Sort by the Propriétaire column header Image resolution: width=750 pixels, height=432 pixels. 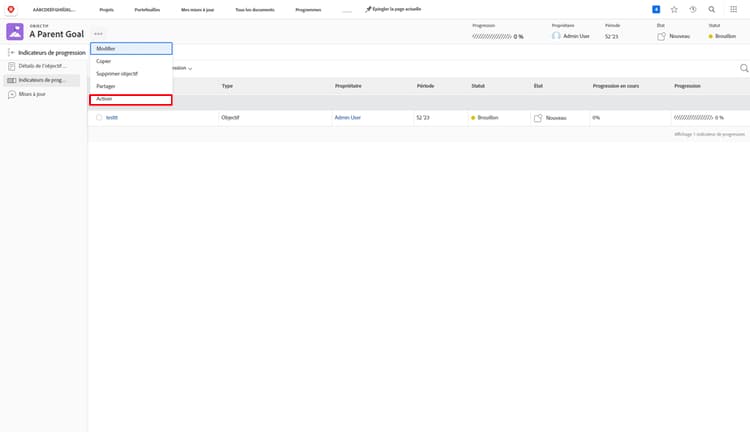(x=348, y=86)
